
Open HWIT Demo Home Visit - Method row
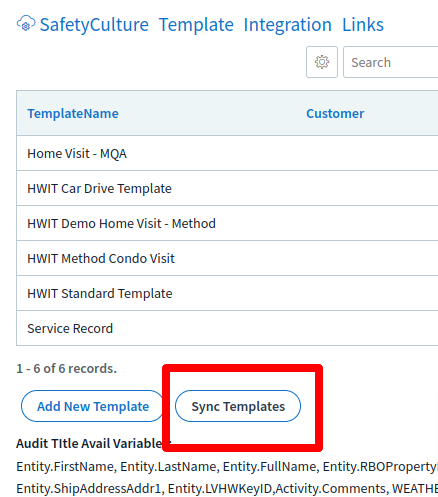pos(227,223)
